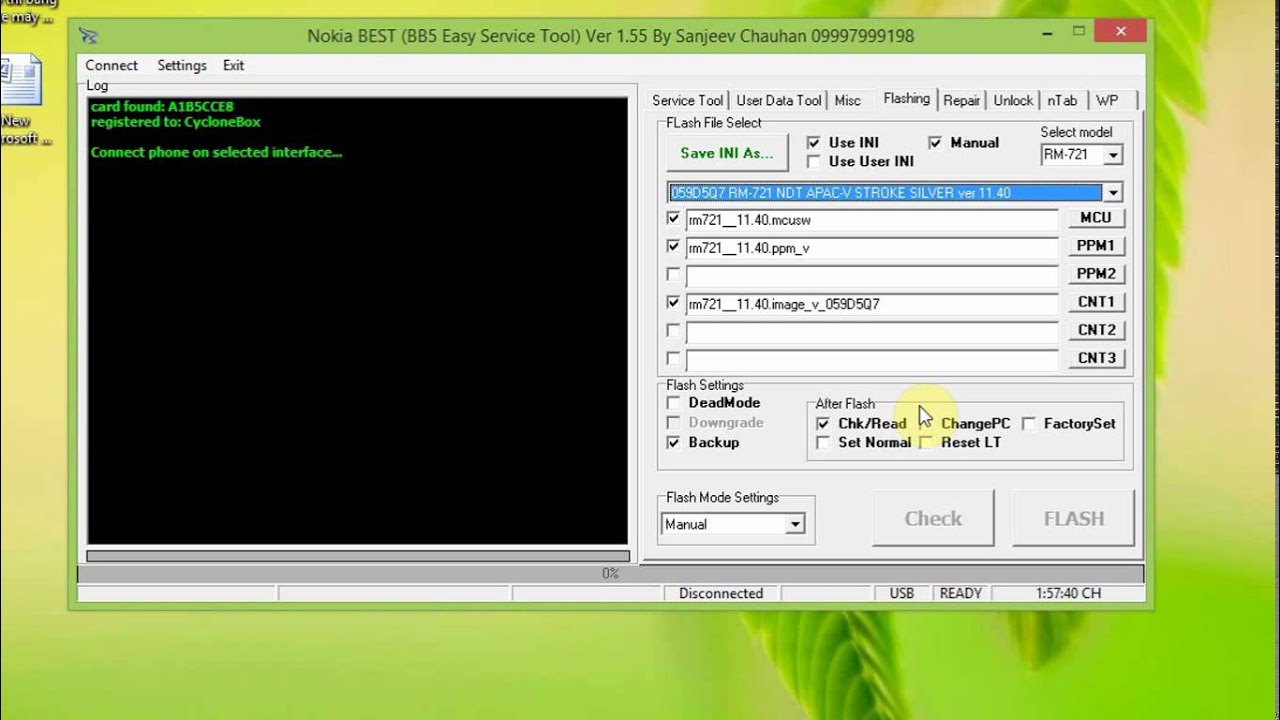Toggle the Chk/Read after-flash checkbox
The image size is (1280, 720).
823,424
